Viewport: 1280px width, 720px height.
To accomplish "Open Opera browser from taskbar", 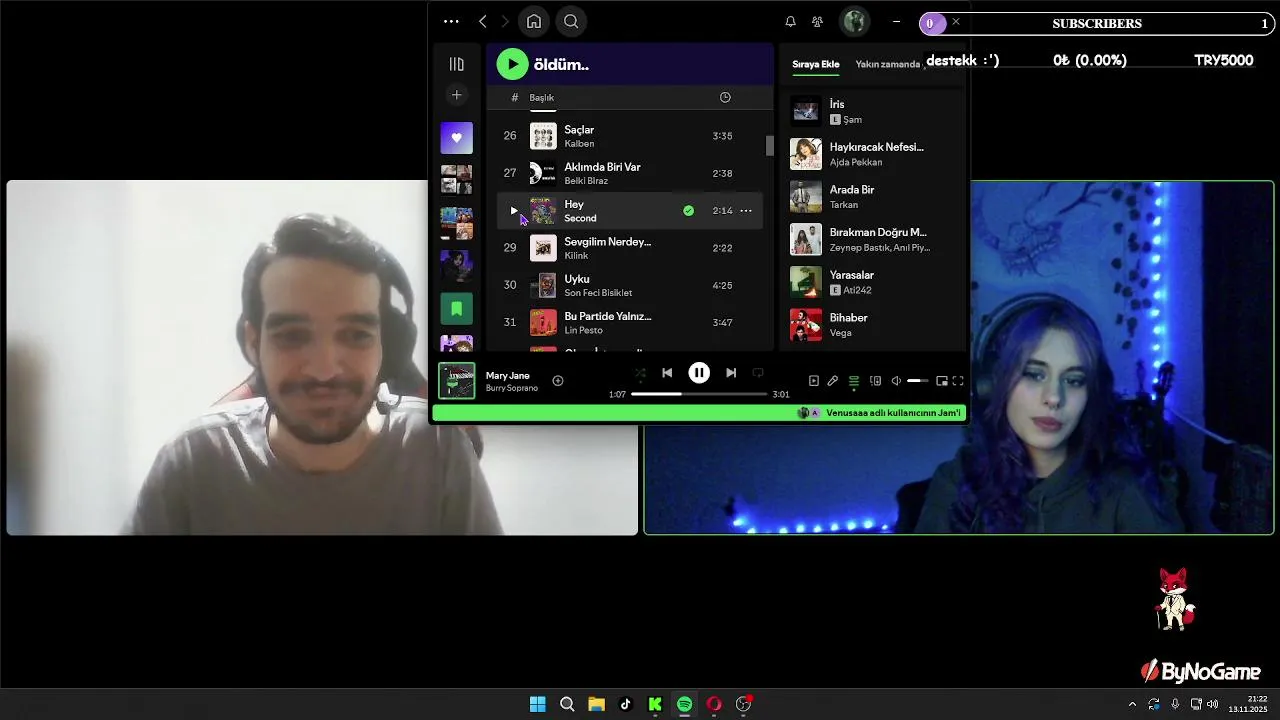I will [714, 704].
